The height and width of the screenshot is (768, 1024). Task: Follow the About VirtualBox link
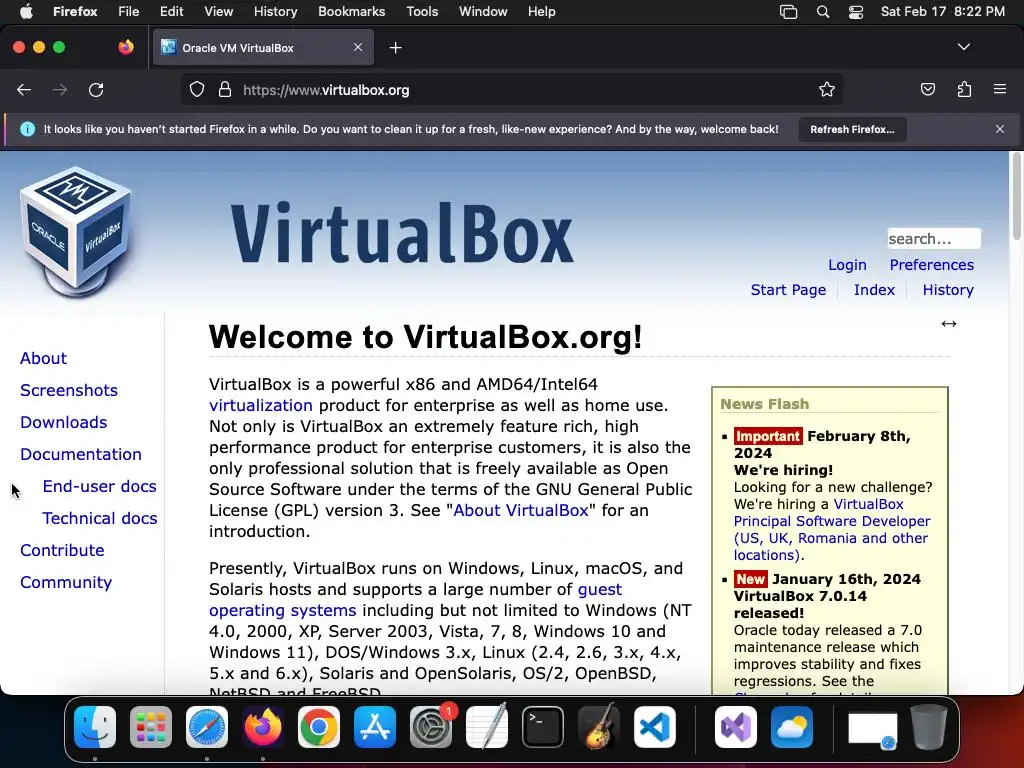click(520, 510)
